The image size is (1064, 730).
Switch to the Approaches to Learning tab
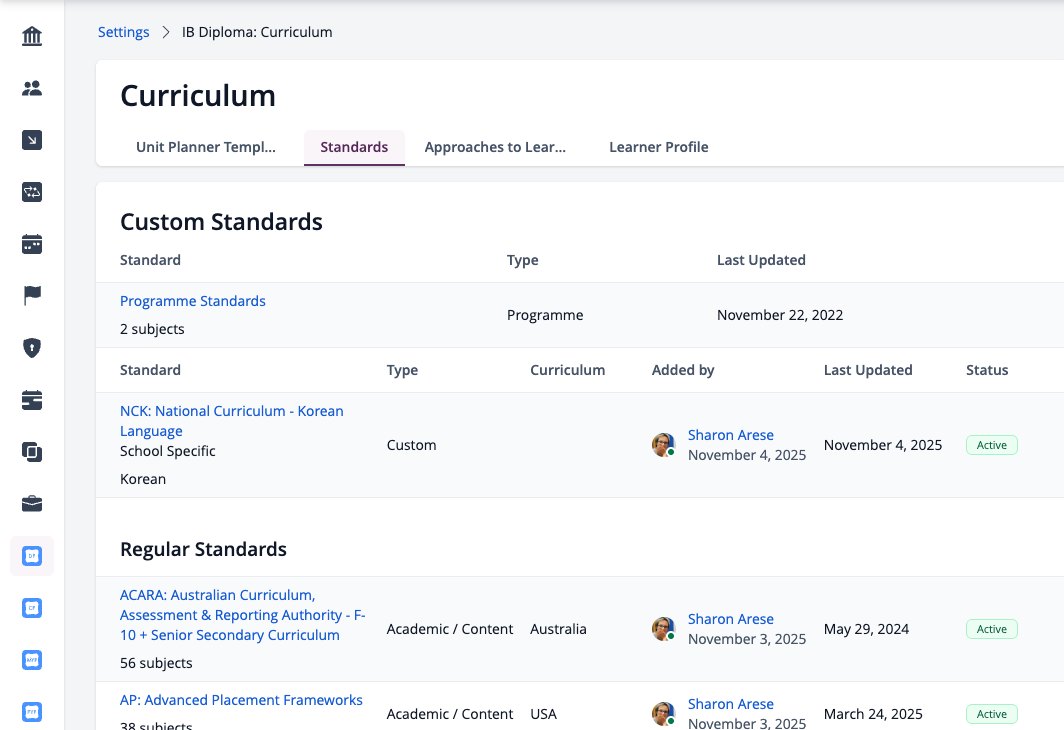495,147
